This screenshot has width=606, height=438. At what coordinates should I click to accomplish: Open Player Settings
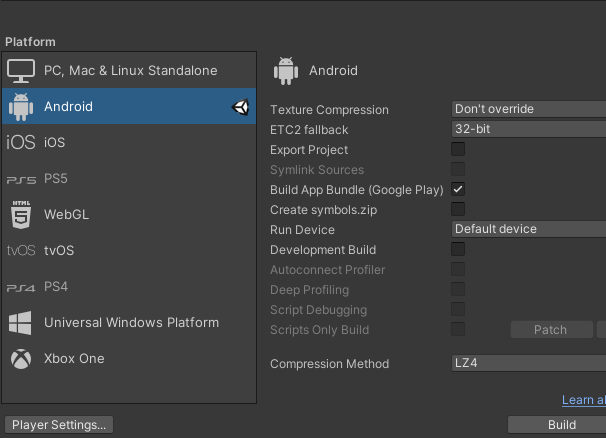tap(59, 425)
